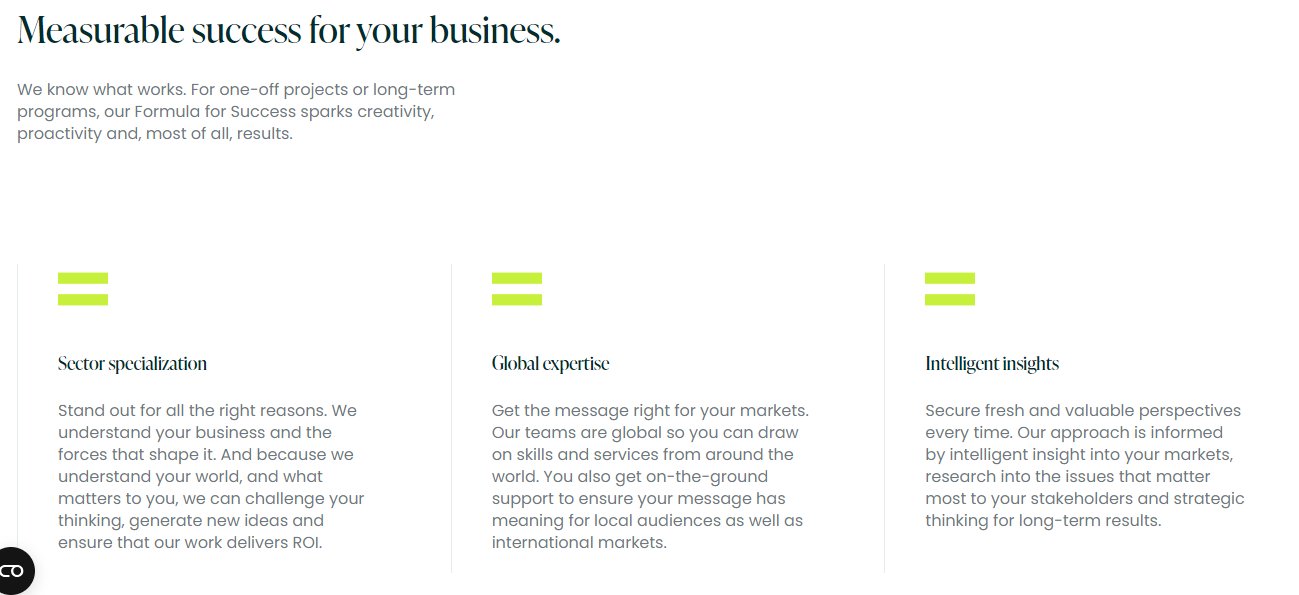
Task: Click the paragraph starting "Stand out for all"
Action: [x=211, y=477]
